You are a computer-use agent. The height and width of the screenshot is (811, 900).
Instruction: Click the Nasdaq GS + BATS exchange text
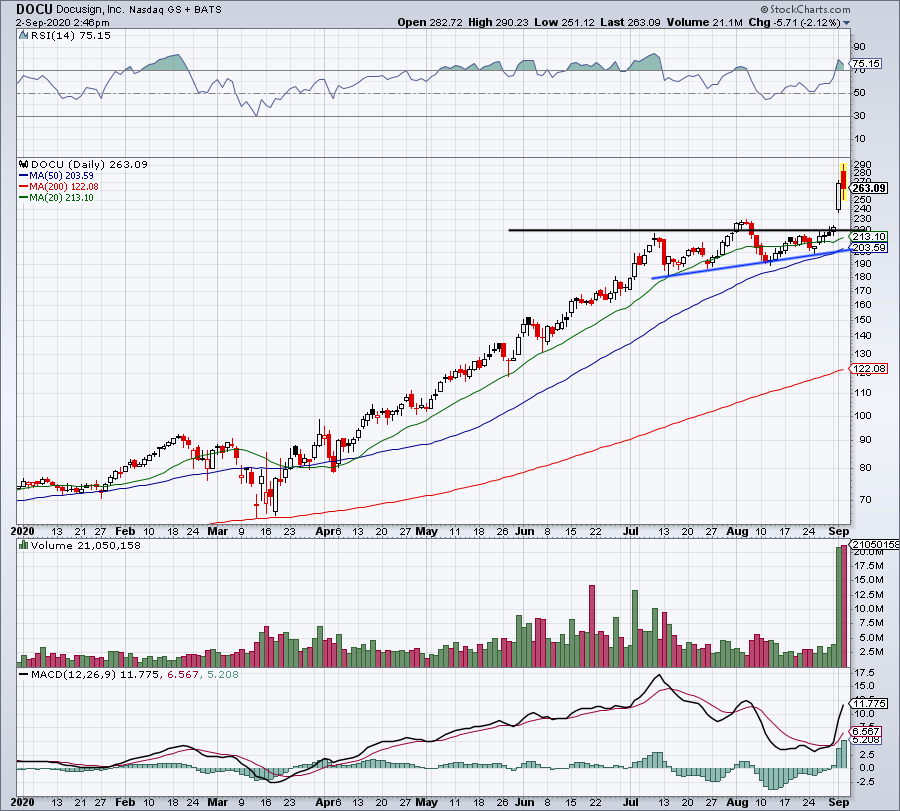[x=175, y=9]
